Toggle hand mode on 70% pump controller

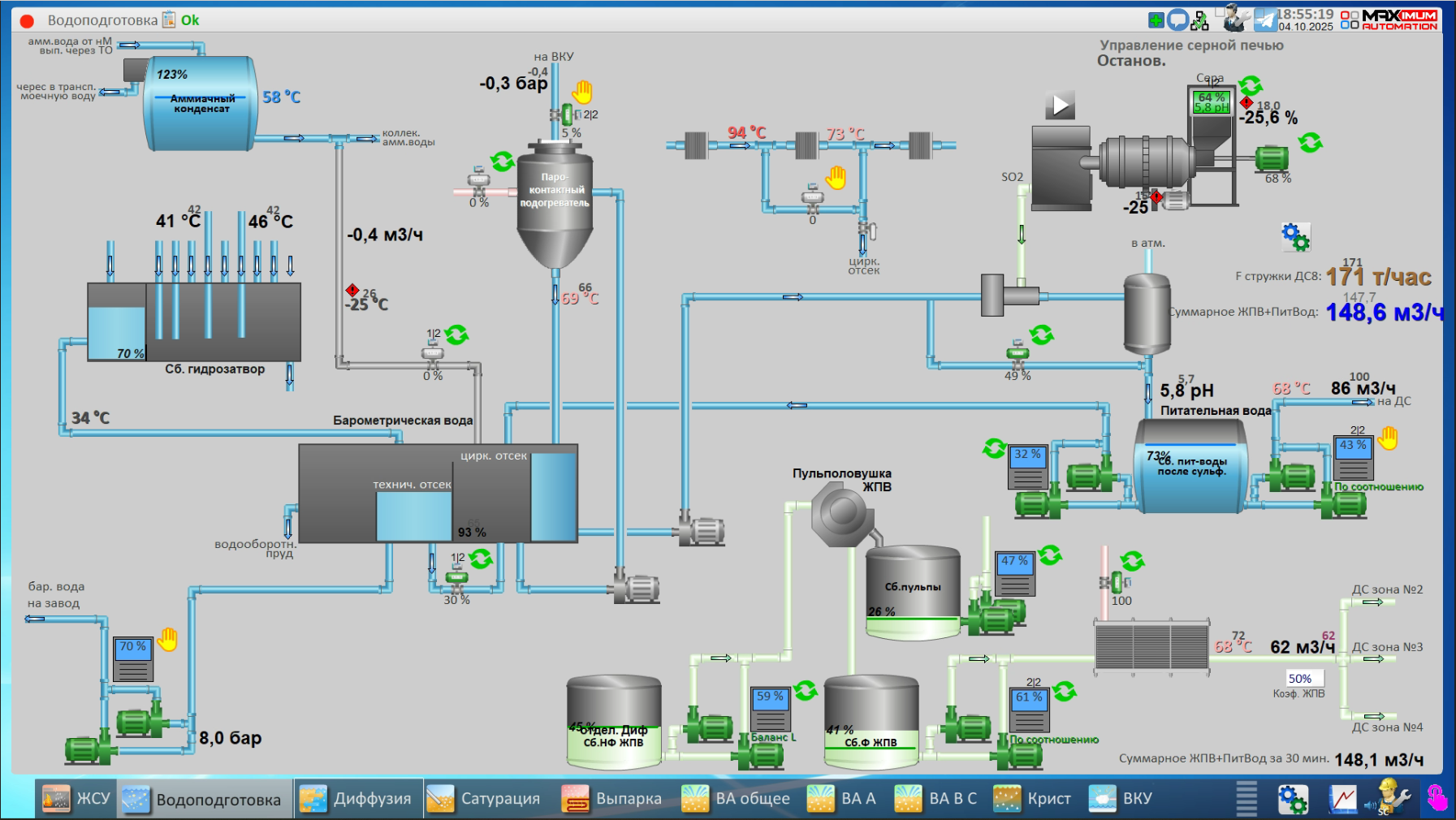click(x=168, y=640)
